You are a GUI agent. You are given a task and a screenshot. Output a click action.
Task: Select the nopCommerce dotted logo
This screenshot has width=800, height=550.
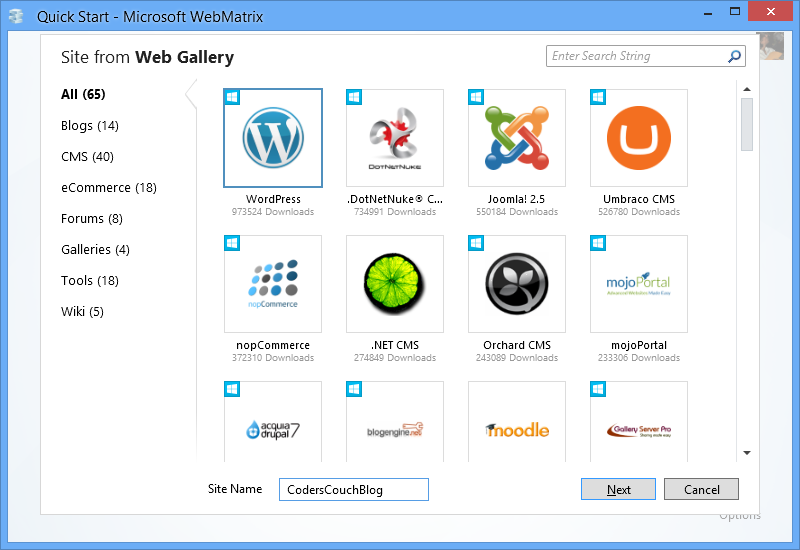[x=273, y=284]
